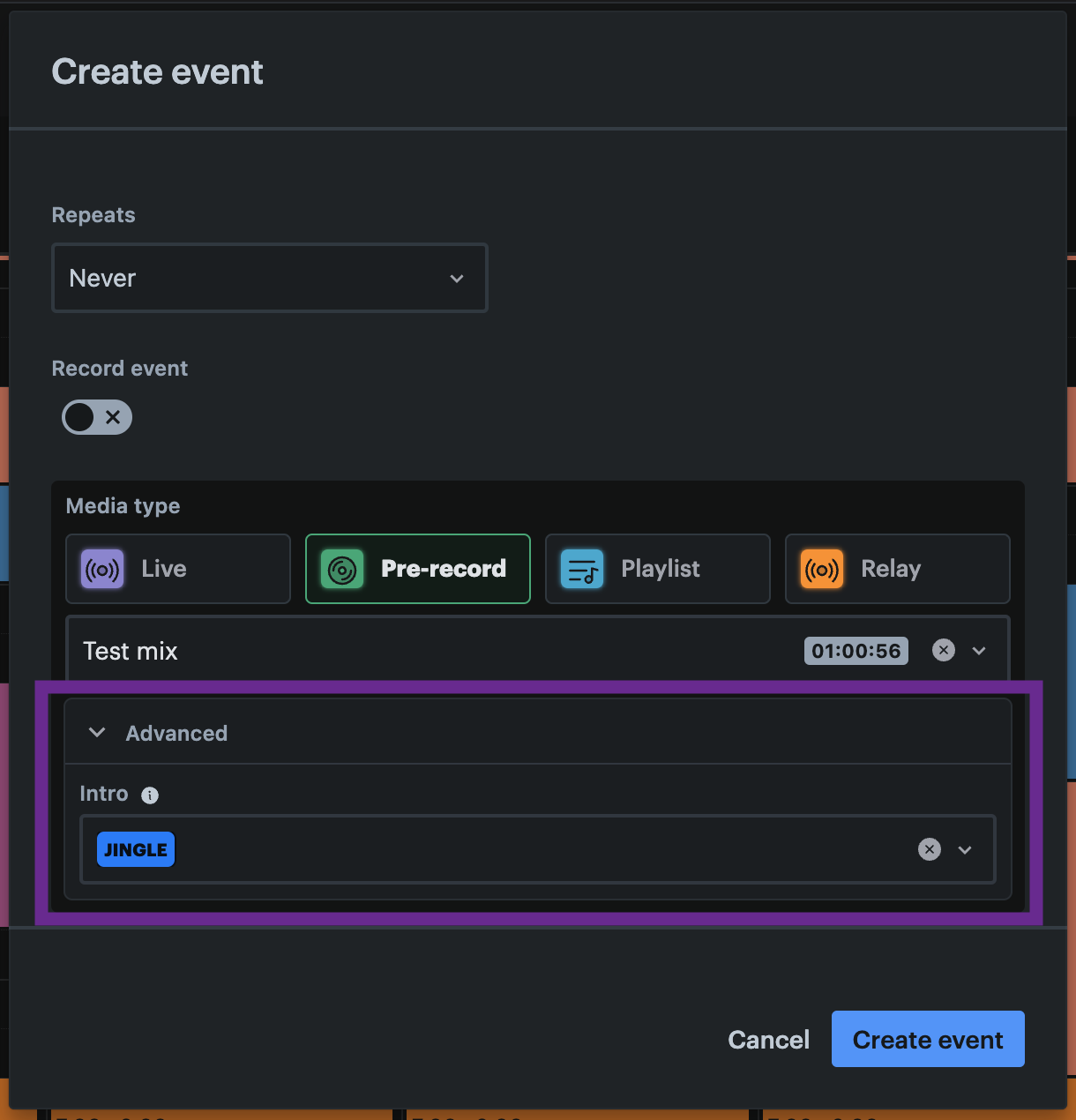Toggle the Record event switch
The image size is (1076, 1120).
(x=97, y=417)
